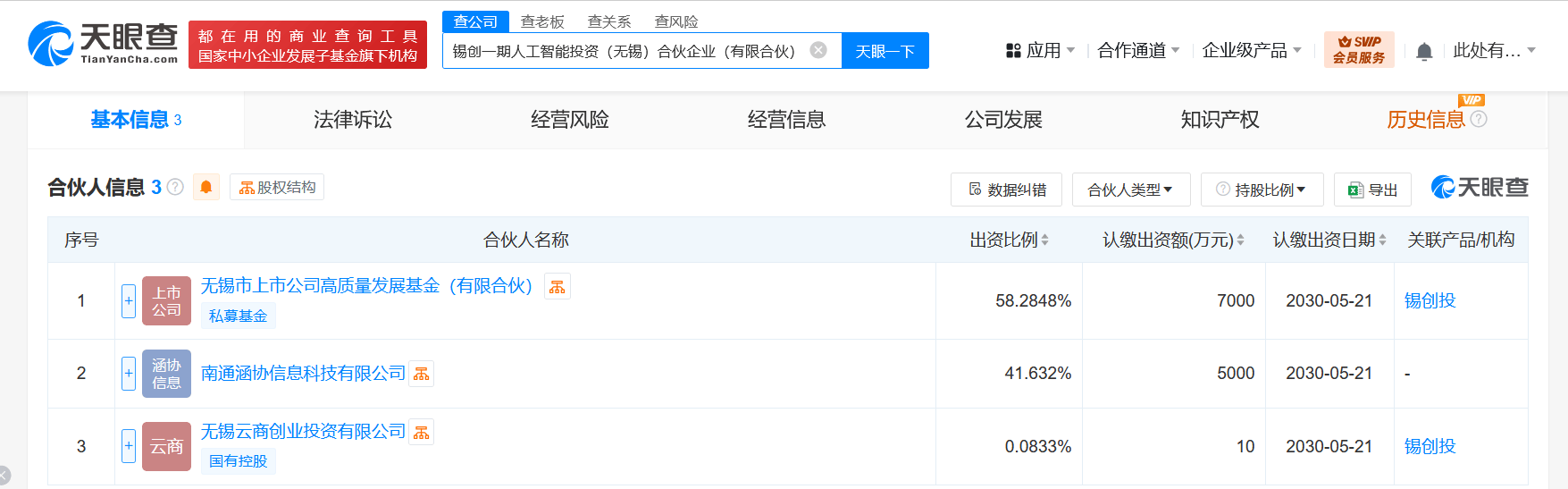Open the 此处有… account dropdown

[1494, 50]
